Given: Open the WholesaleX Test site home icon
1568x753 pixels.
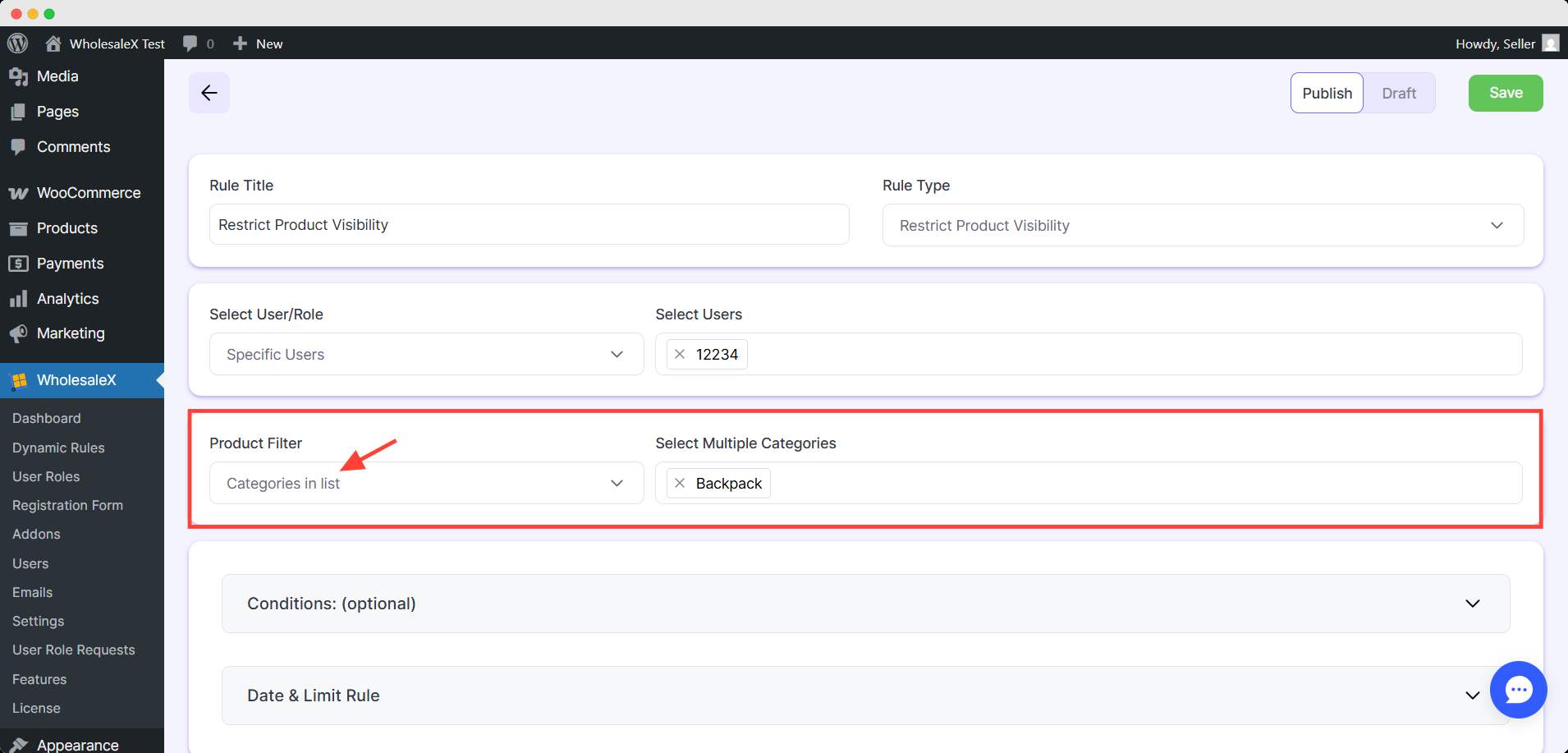Looking at the screenshot, I should point(53,44).
